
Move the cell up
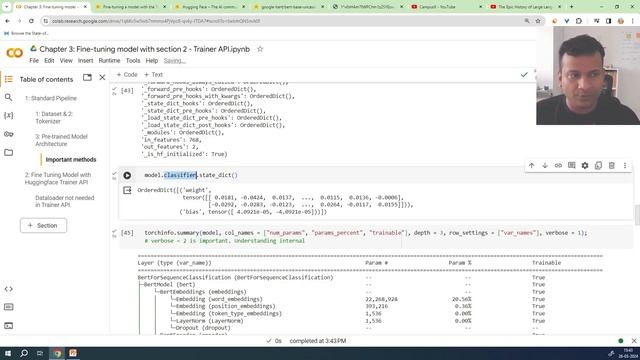pos(531,165)
